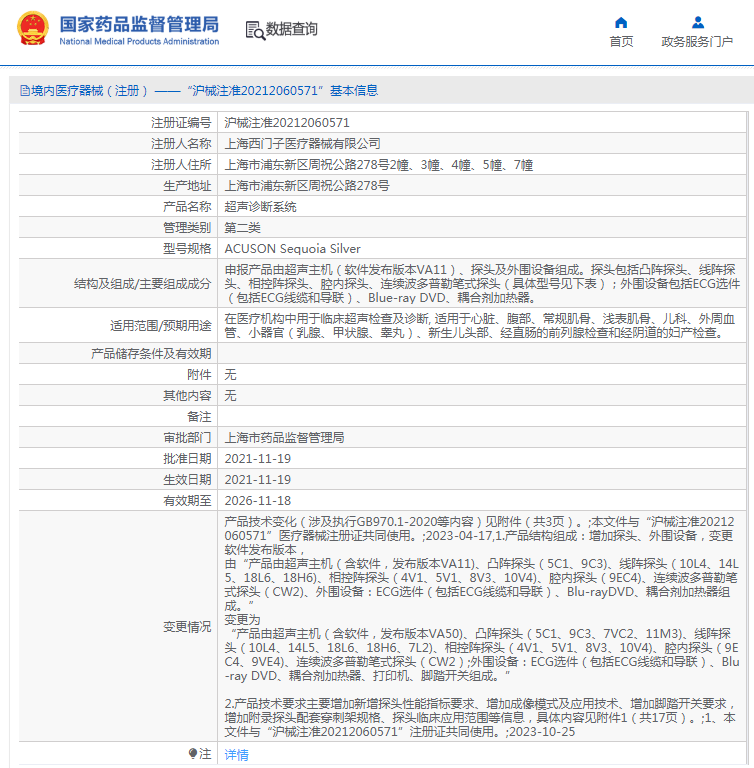Click the 政务服务门户 user icon

click(698, 23)
